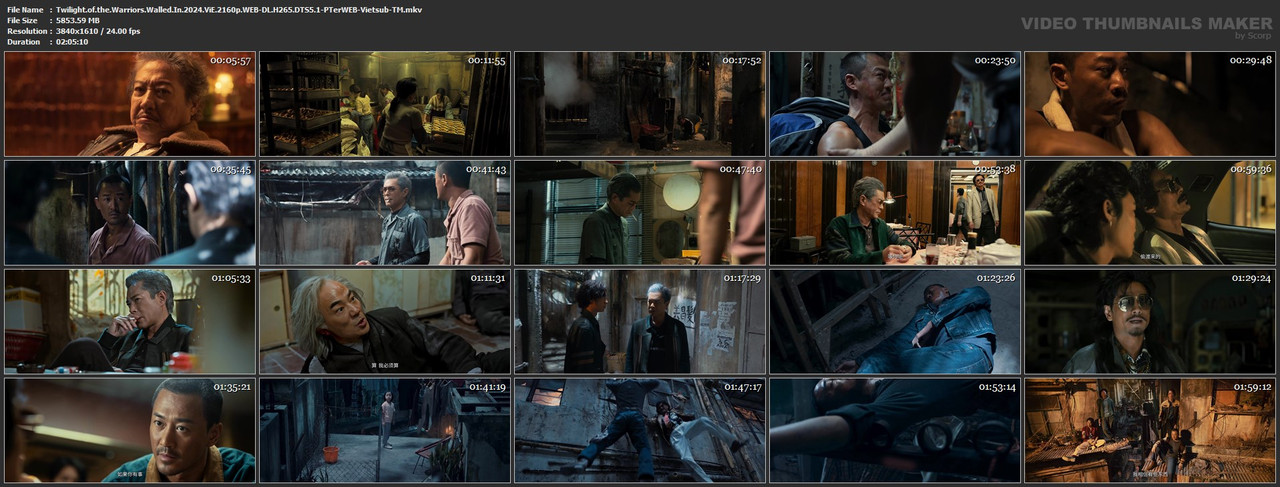Open the thumbnail stamped 01:53:14

[x=895, y=430]
